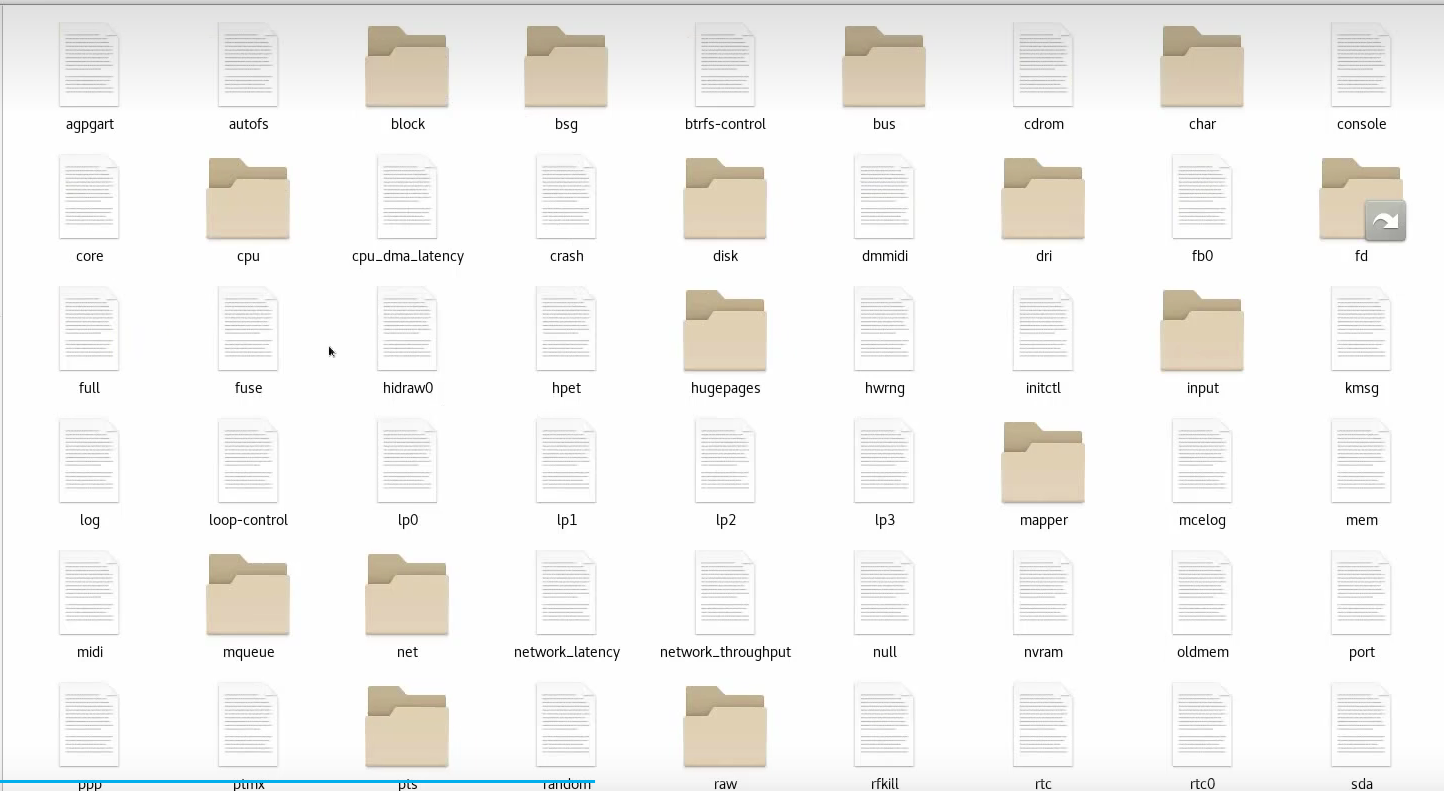Viewport: 1444px width, 791px height.
Task: Select the nvram file icon
Action: [x=1043, y=593]
